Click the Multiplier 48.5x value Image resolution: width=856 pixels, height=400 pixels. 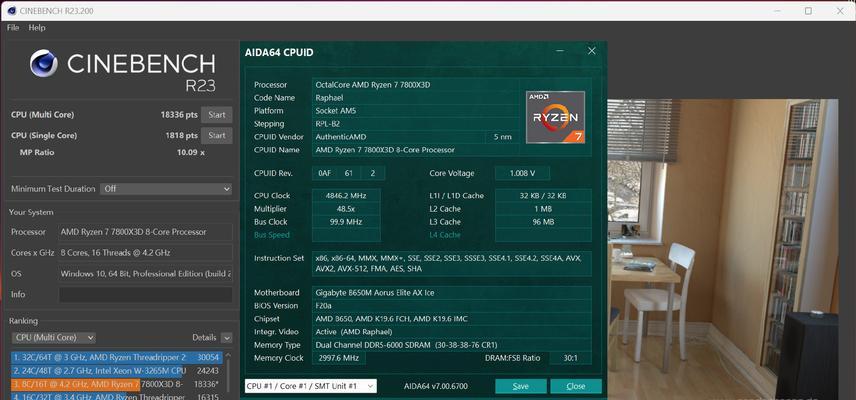point(346,209)
